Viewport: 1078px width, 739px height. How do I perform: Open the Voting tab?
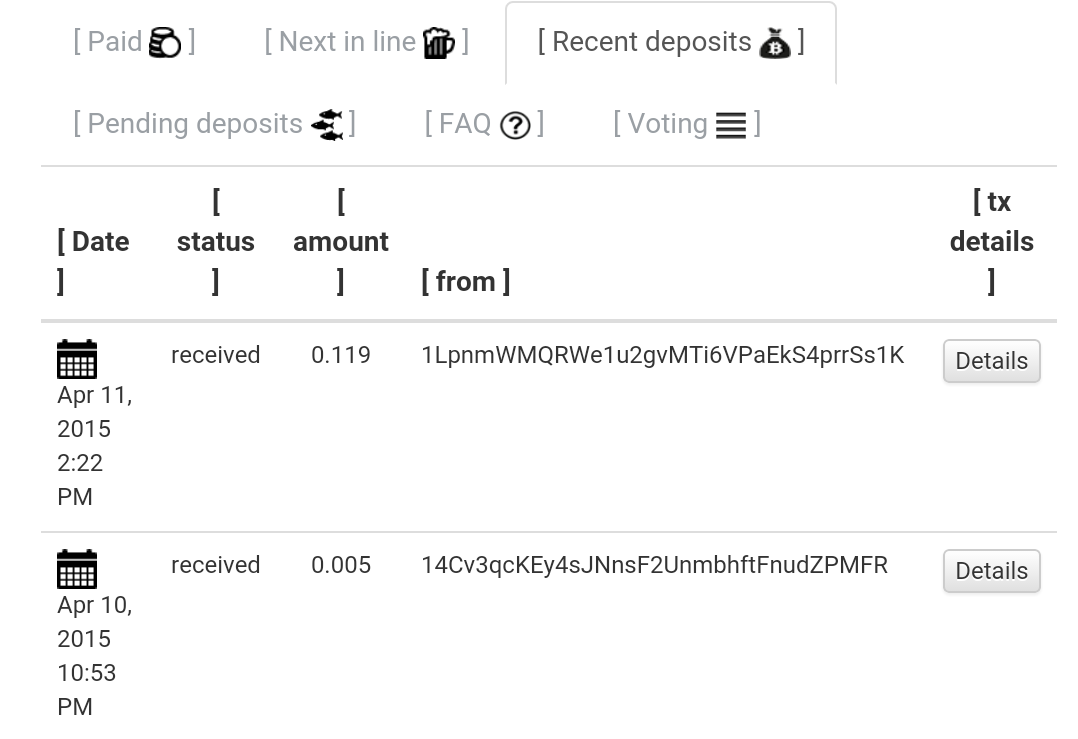(688, 124)
